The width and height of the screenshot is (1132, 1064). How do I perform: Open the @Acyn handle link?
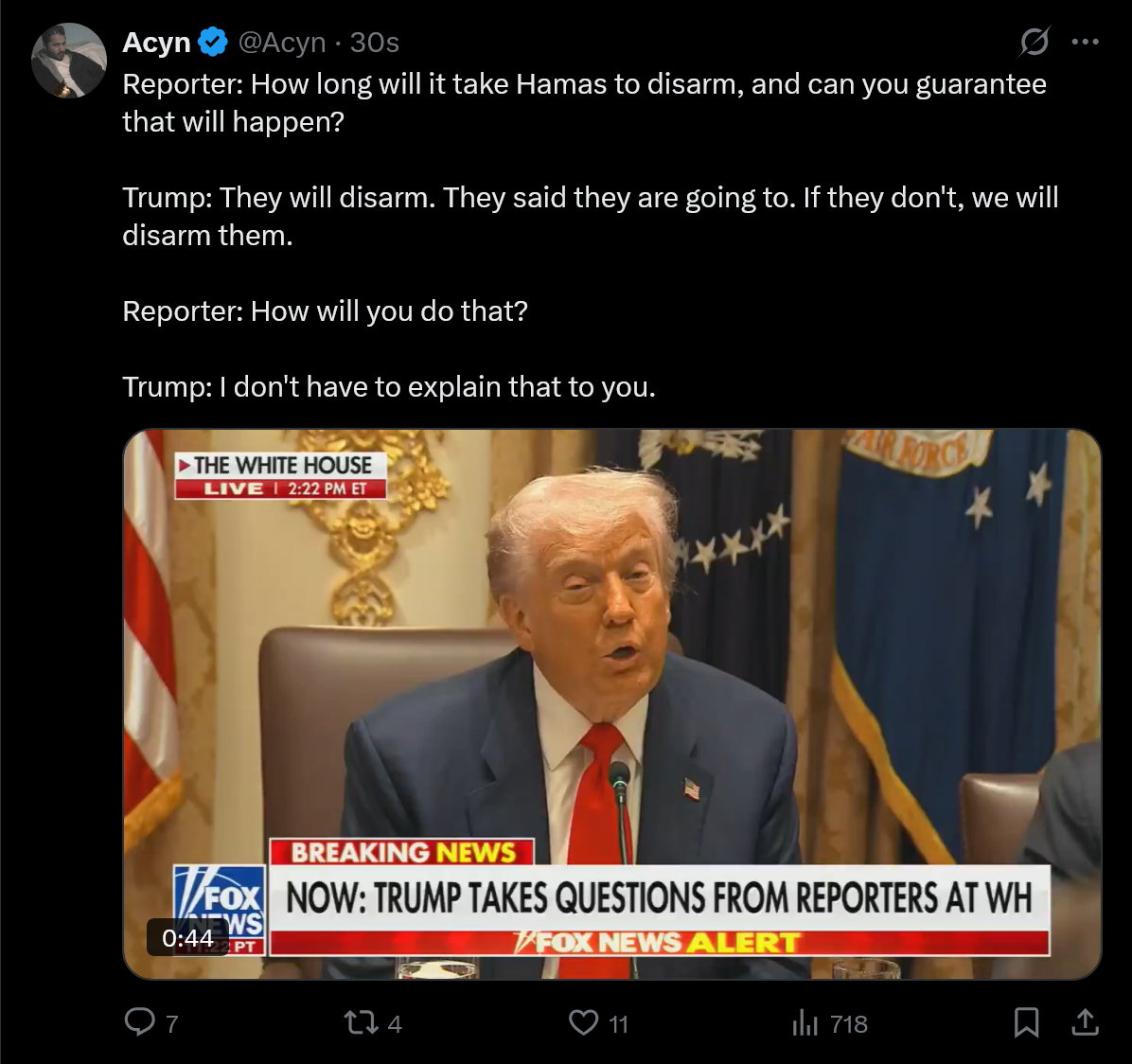click(x=281, y=43)
